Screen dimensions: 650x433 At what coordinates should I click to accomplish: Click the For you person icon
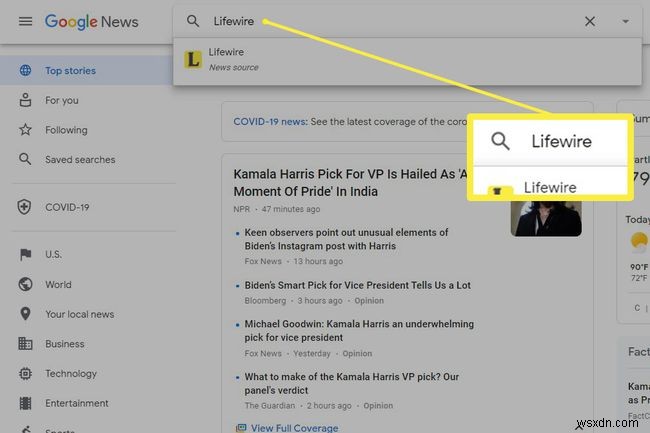[x=25, y=100]
